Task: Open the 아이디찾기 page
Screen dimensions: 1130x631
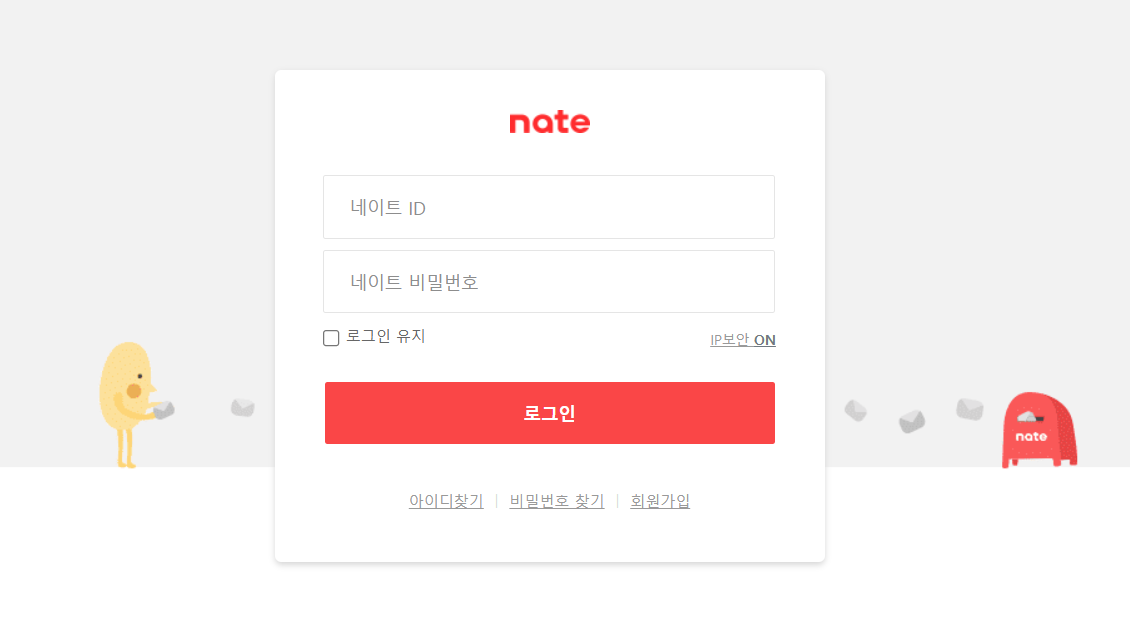Action: (x=444, y=501)
